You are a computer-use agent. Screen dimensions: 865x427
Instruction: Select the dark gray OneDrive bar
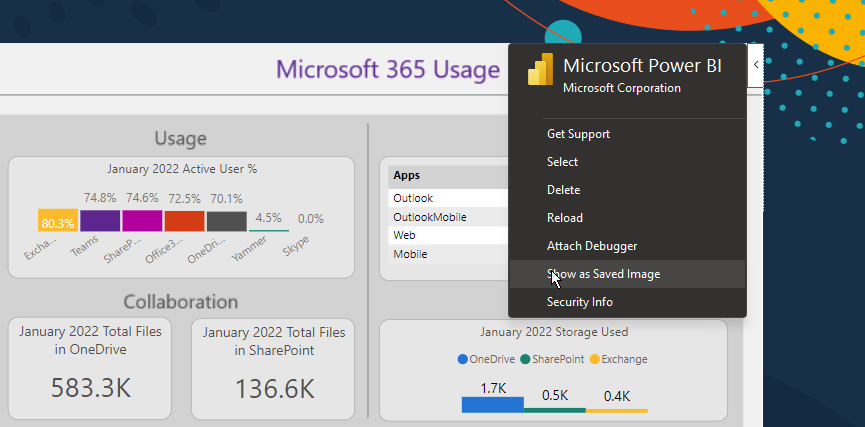tap(227, 221)
